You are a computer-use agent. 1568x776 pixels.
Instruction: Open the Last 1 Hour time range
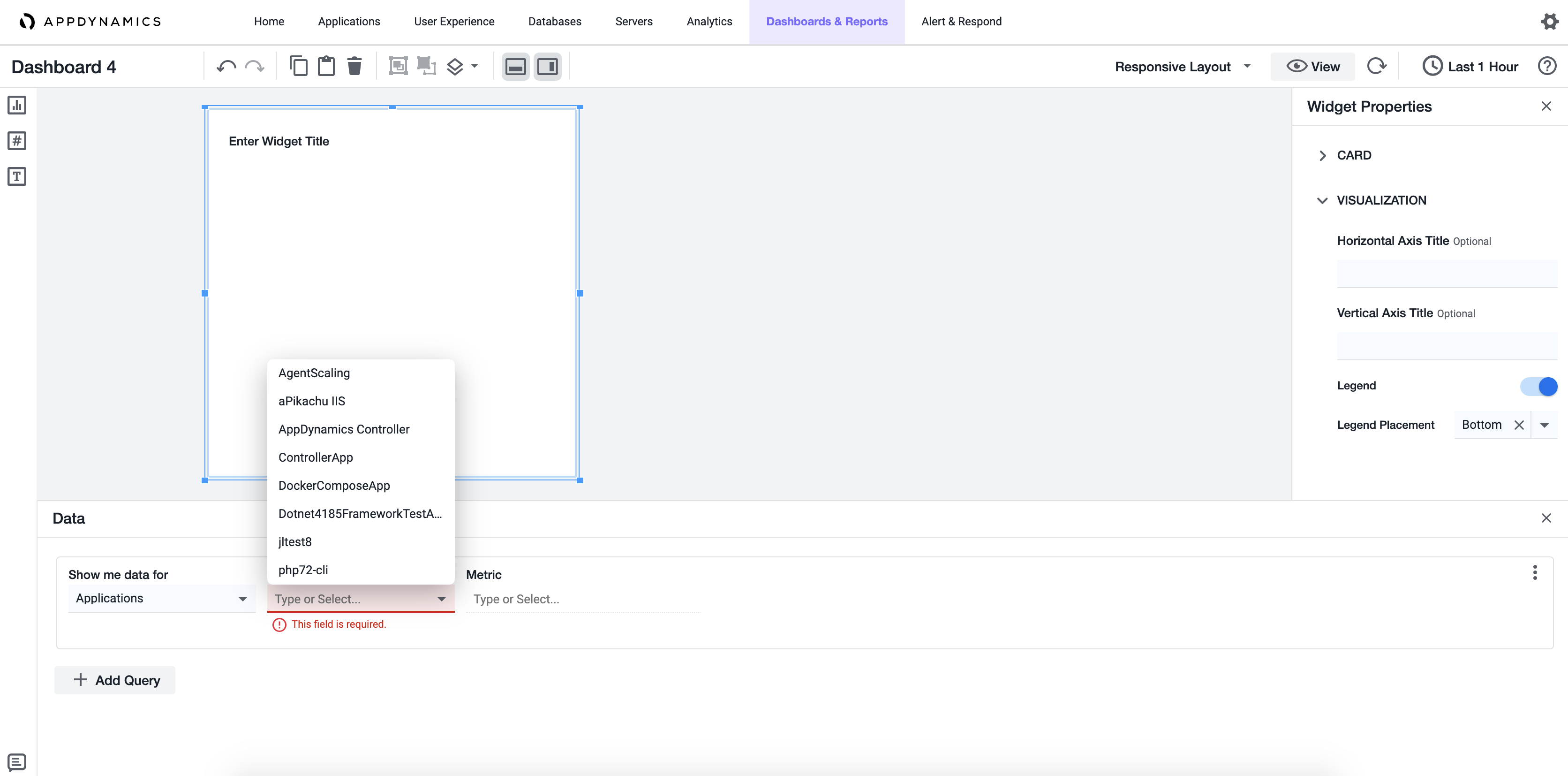(1470, 67)
